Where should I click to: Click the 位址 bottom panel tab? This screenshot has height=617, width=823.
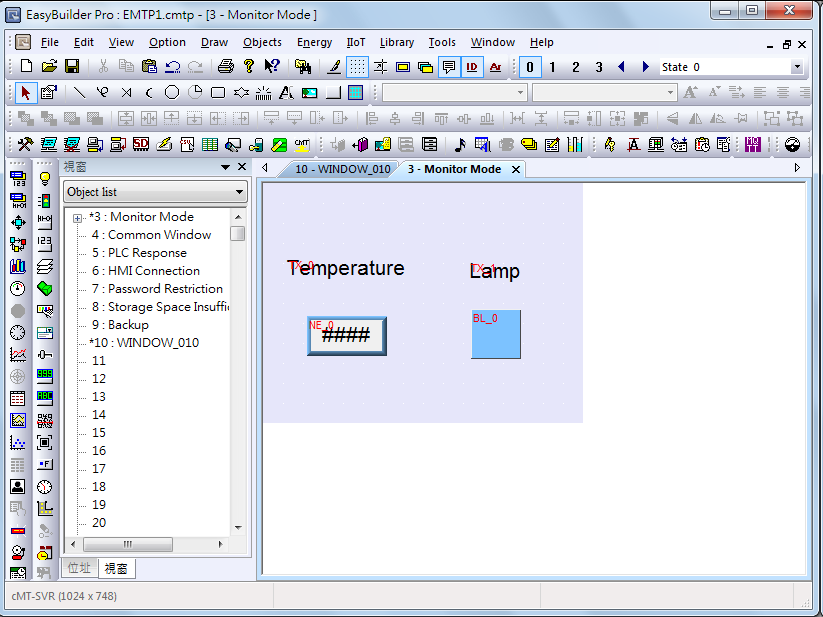(79, 568)
